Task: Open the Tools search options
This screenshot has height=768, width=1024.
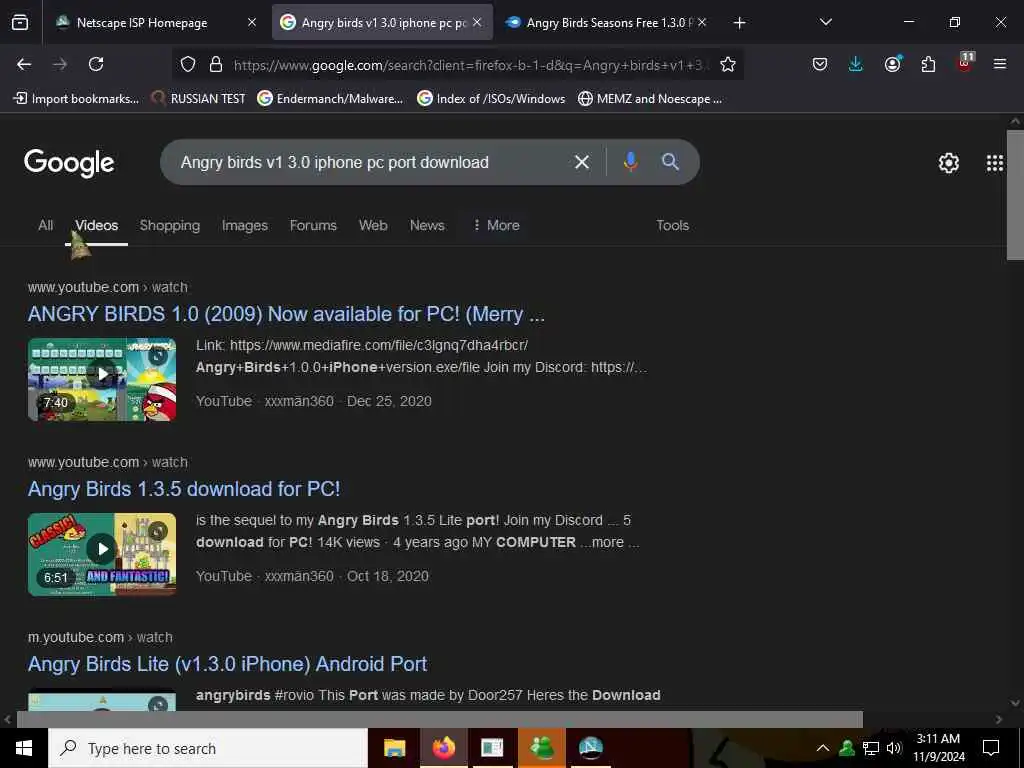Action: point(672,225)
